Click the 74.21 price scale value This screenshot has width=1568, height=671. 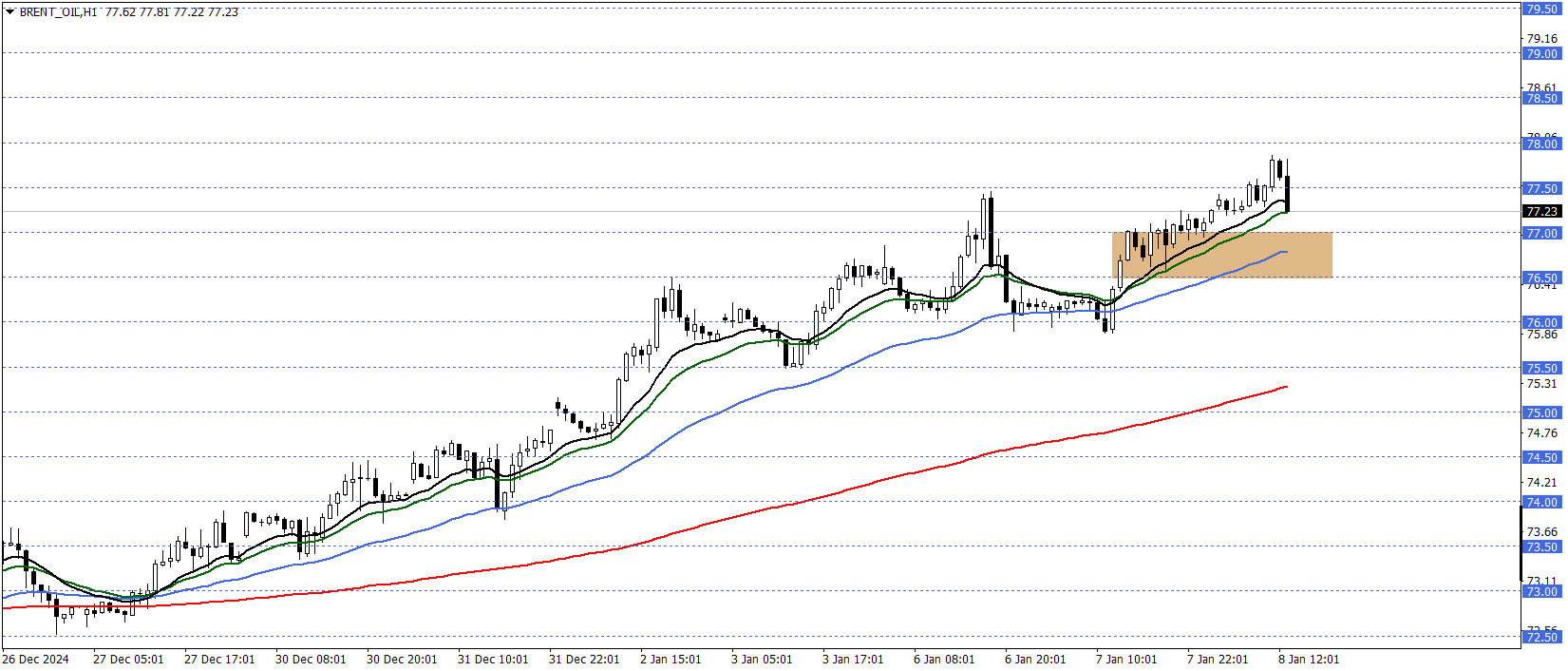pos(1541,483)
